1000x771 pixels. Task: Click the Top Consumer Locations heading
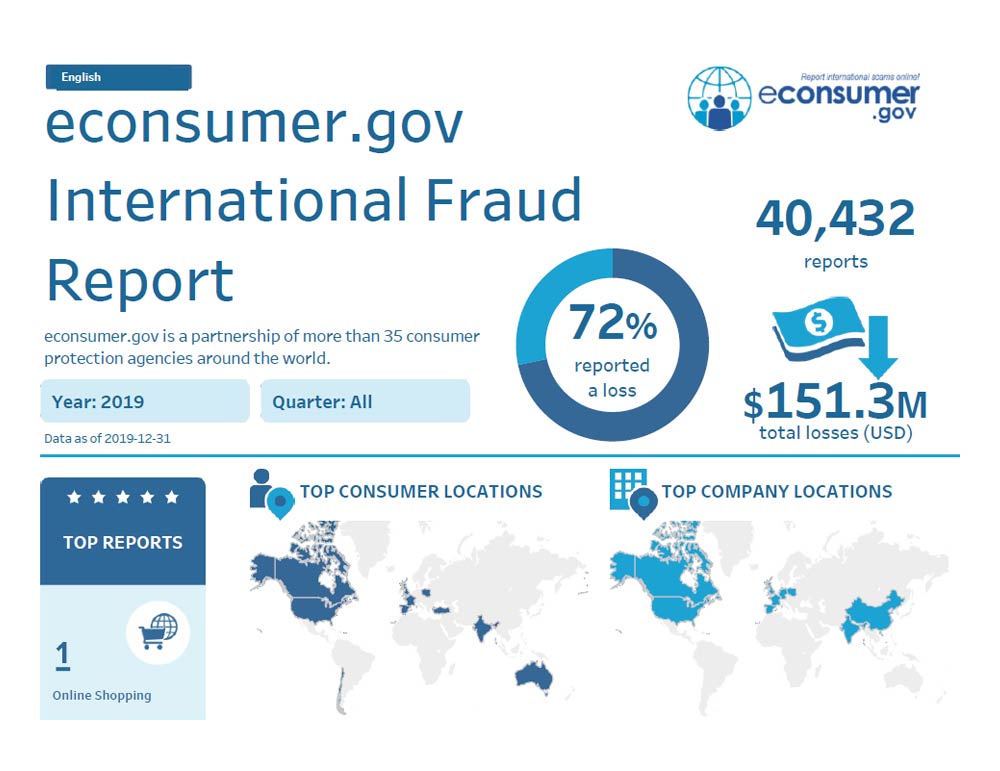click(x=421, y=491)
